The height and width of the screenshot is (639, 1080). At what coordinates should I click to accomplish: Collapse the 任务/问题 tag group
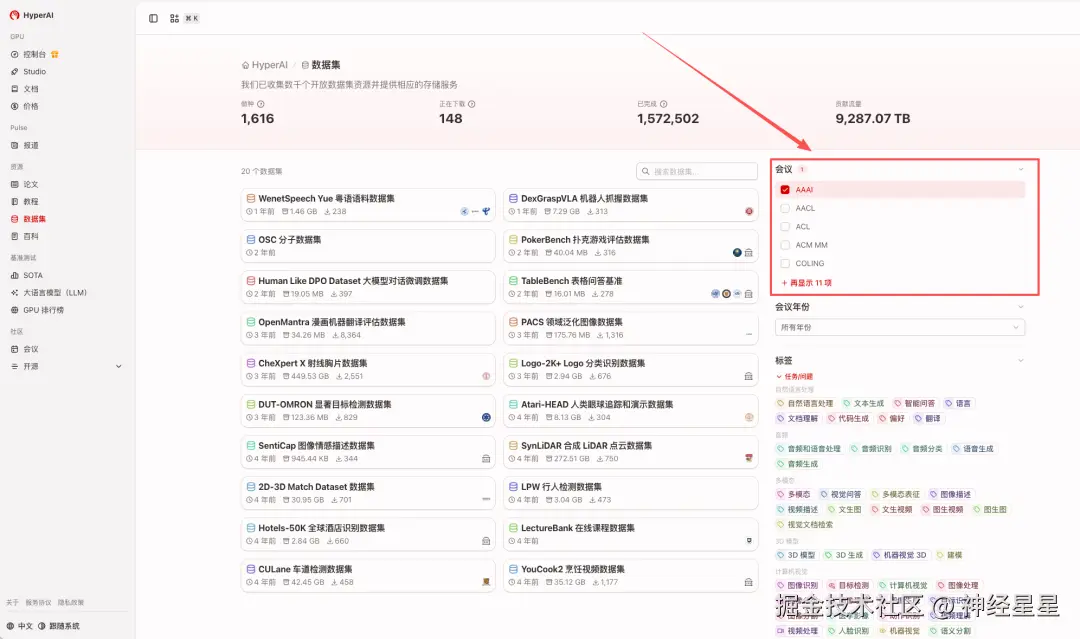tap(795, 377)
